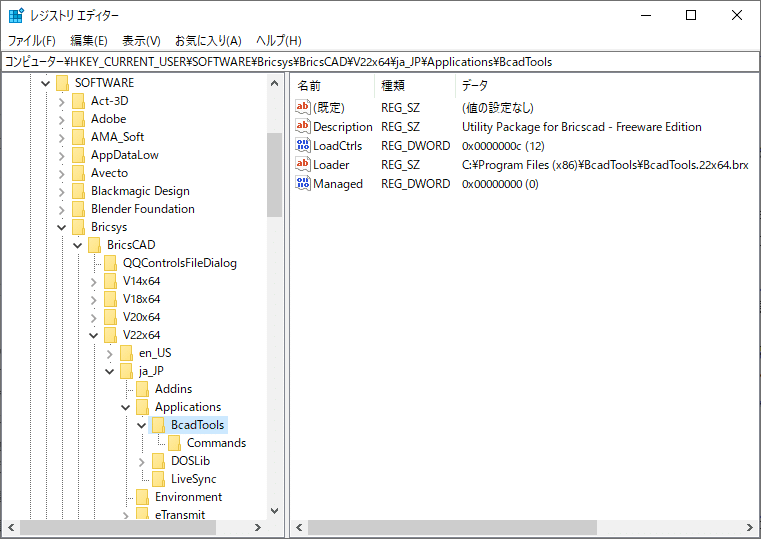
Task: Click the SOFTWARE folder icon
Action: click(x=62, y=83)
